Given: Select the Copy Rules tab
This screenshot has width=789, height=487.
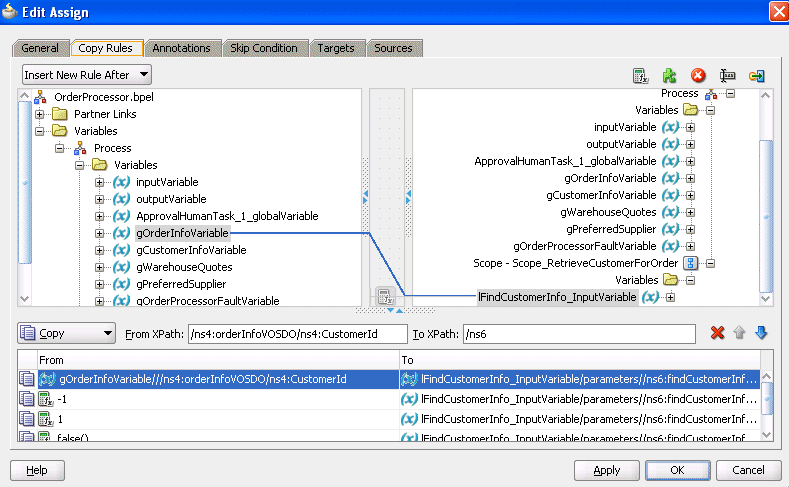Looking at the screenshot, I should tap(106, 48).
